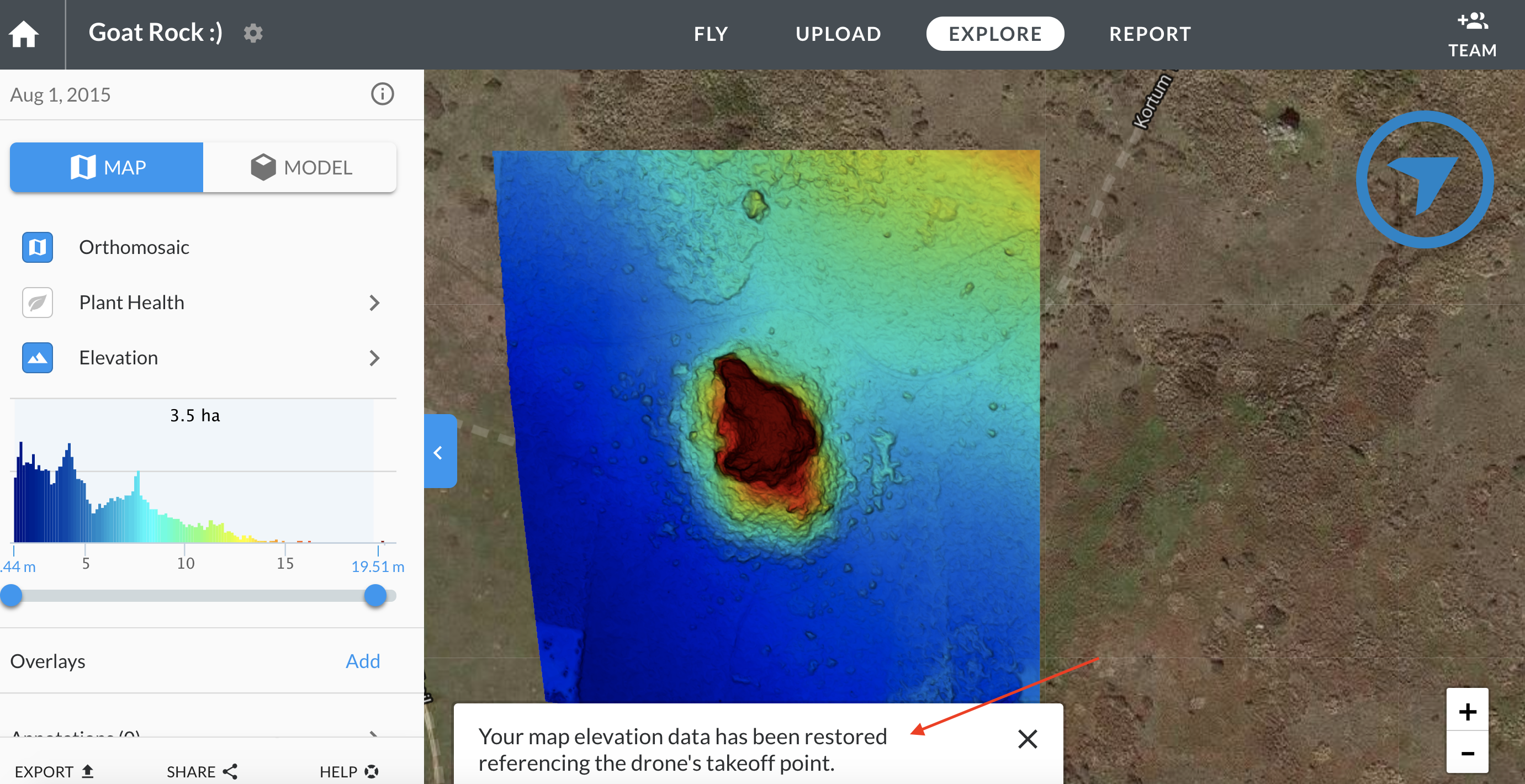
Task: Open Help lifebuoy icon
Action: pos(371,771)
